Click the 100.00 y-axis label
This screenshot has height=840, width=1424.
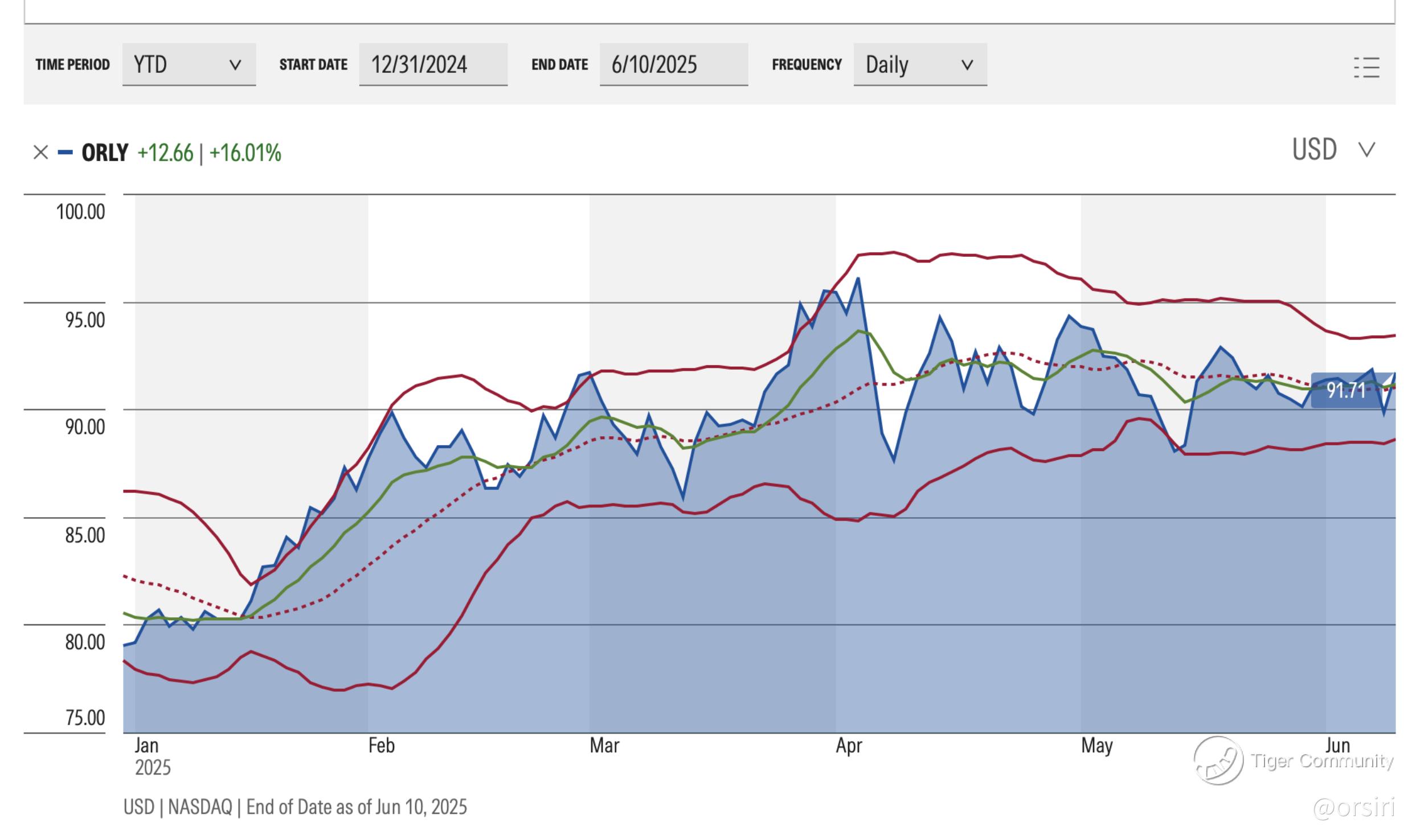[x=80, y=212]
